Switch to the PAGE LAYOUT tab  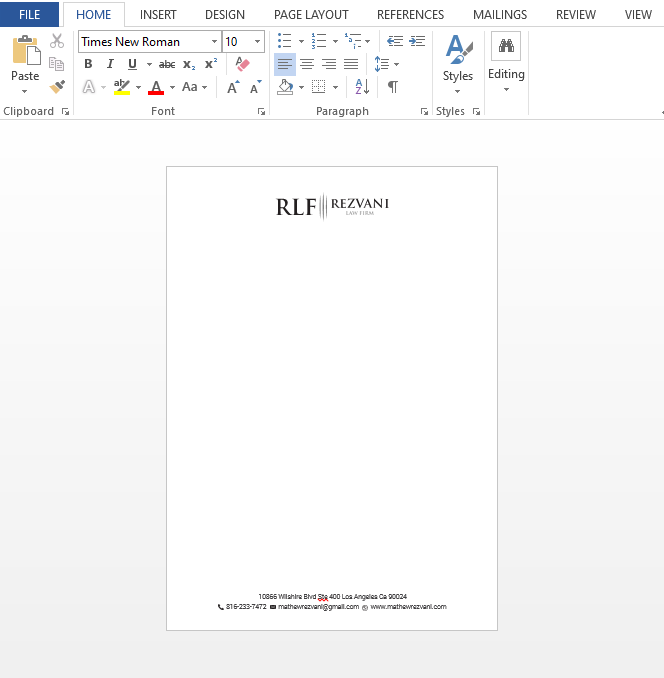[311, 15]
